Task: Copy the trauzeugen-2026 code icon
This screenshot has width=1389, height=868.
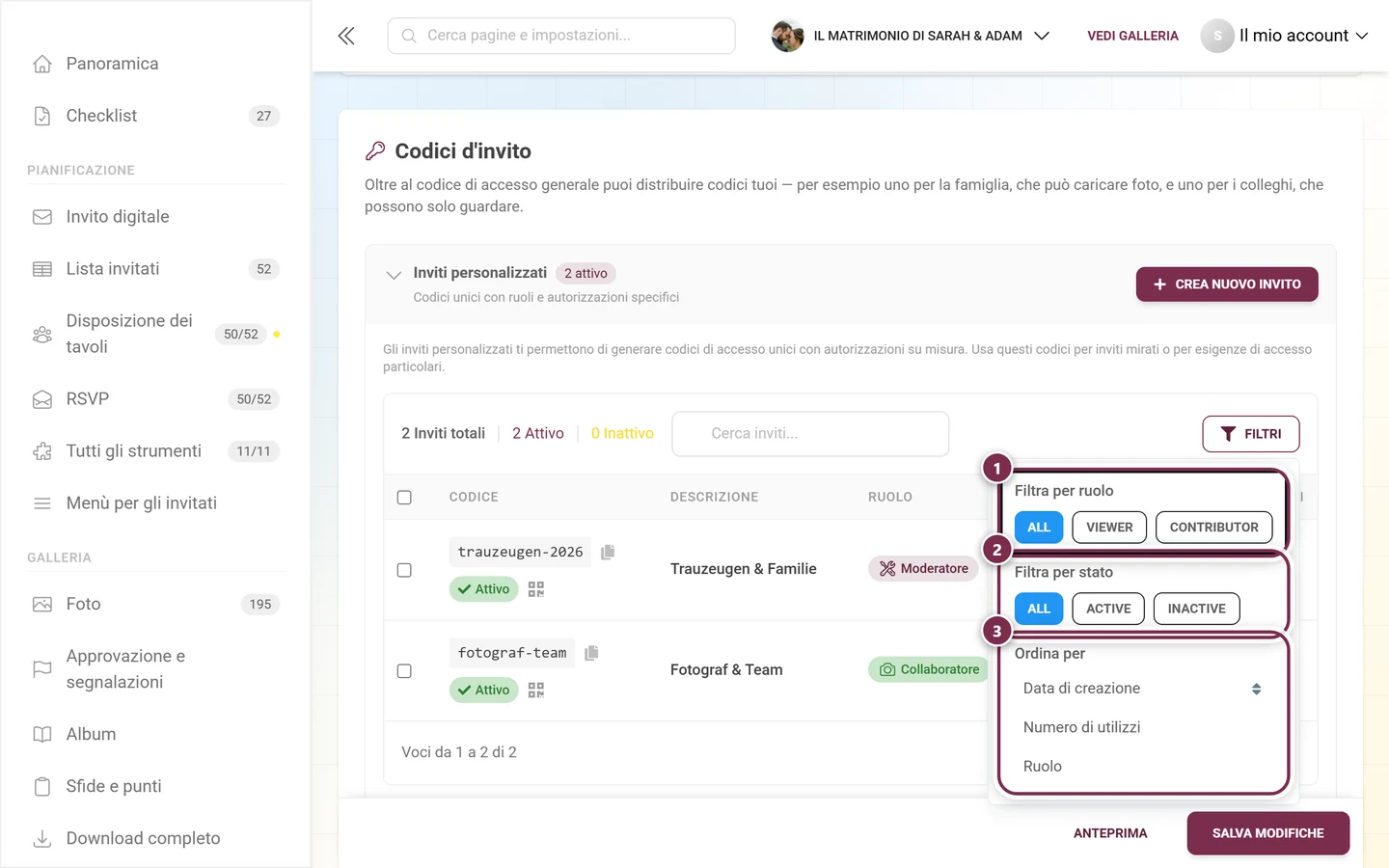Action: click(608, 552)
